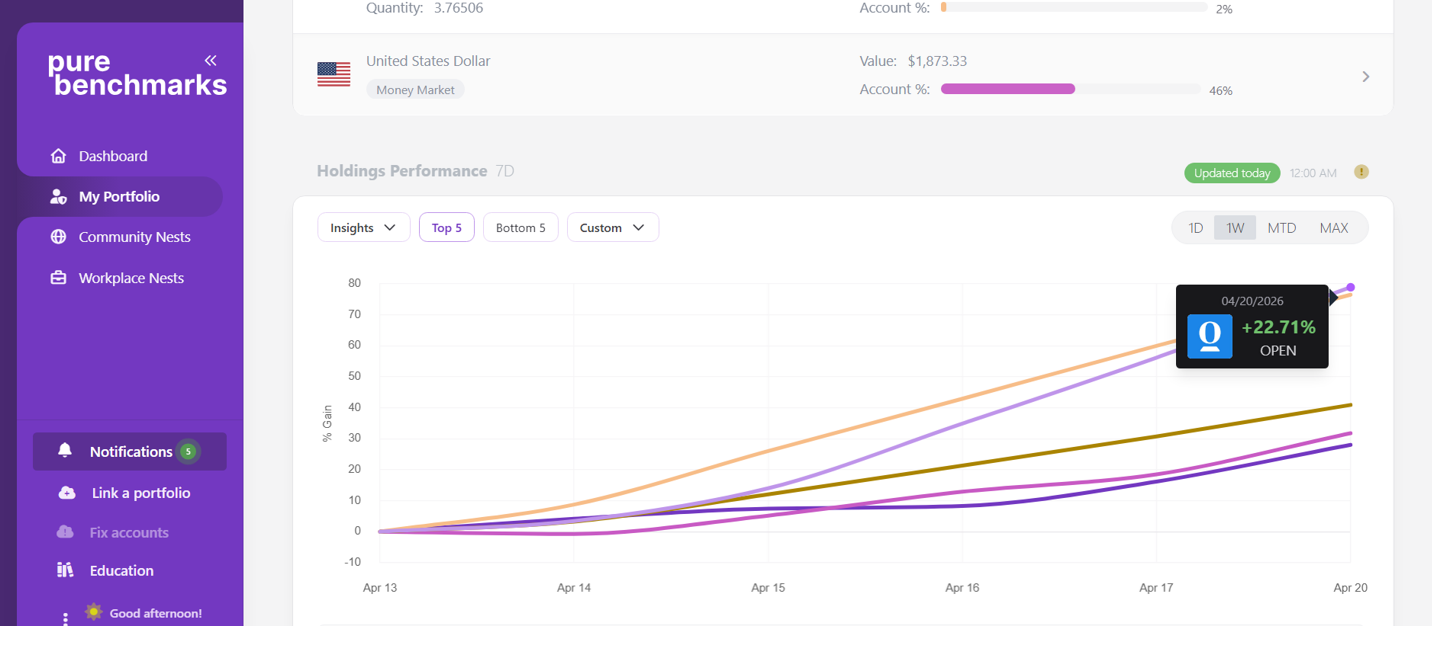Image resolution: width=1432 pixels, height=646 pixels.
Task: Open Notifications bell icon
Action: pyautogui.click(x=65, y=451)
